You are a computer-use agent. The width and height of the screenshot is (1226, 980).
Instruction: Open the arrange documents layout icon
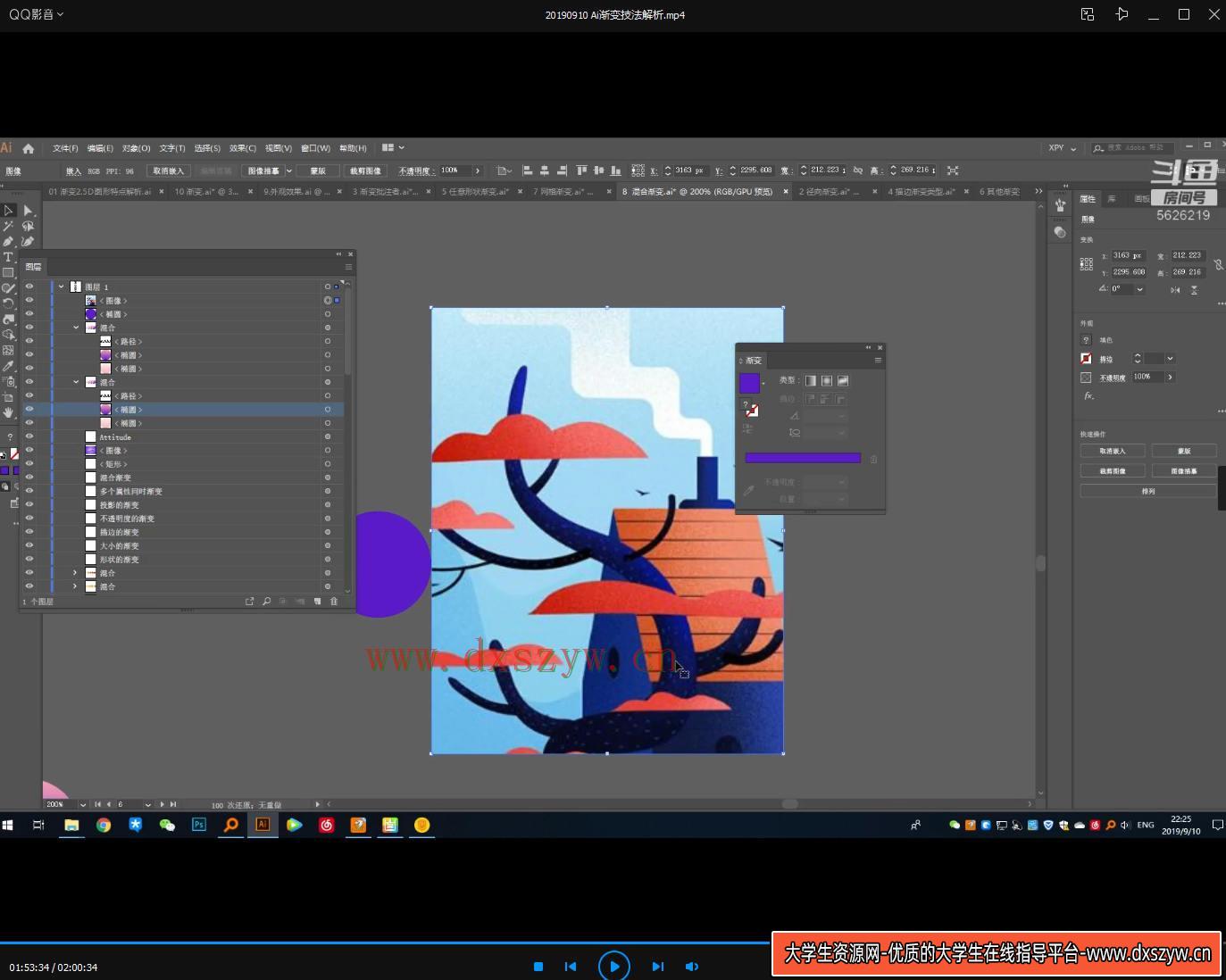point(393,148)
